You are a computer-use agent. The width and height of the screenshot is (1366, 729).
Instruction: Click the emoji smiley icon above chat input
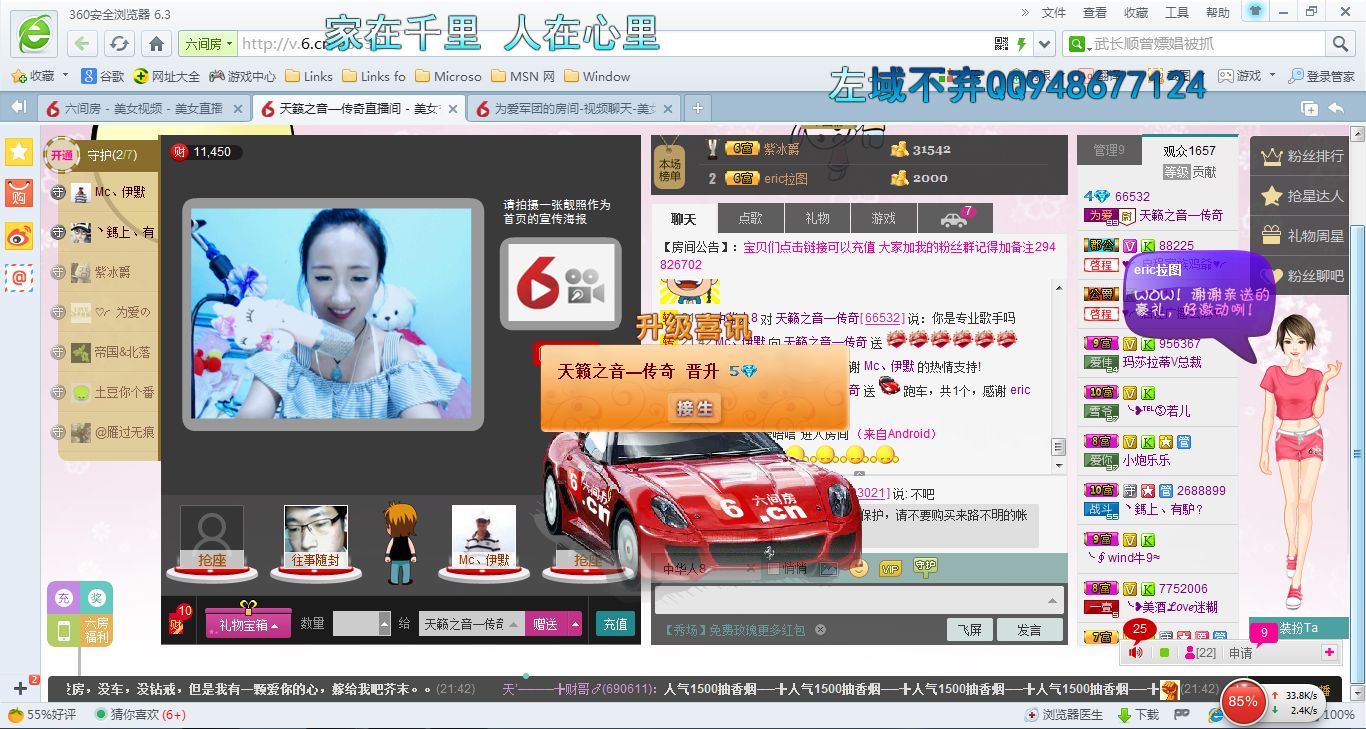[x=858, y=568]
